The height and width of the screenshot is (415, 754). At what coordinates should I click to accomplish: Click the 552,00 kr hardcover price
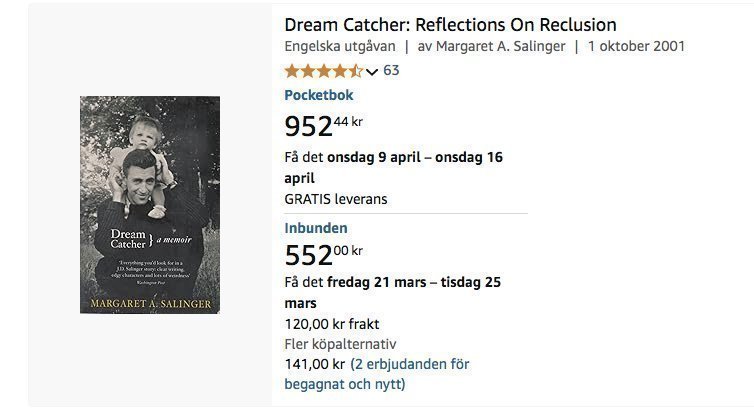tap(323, 255)
